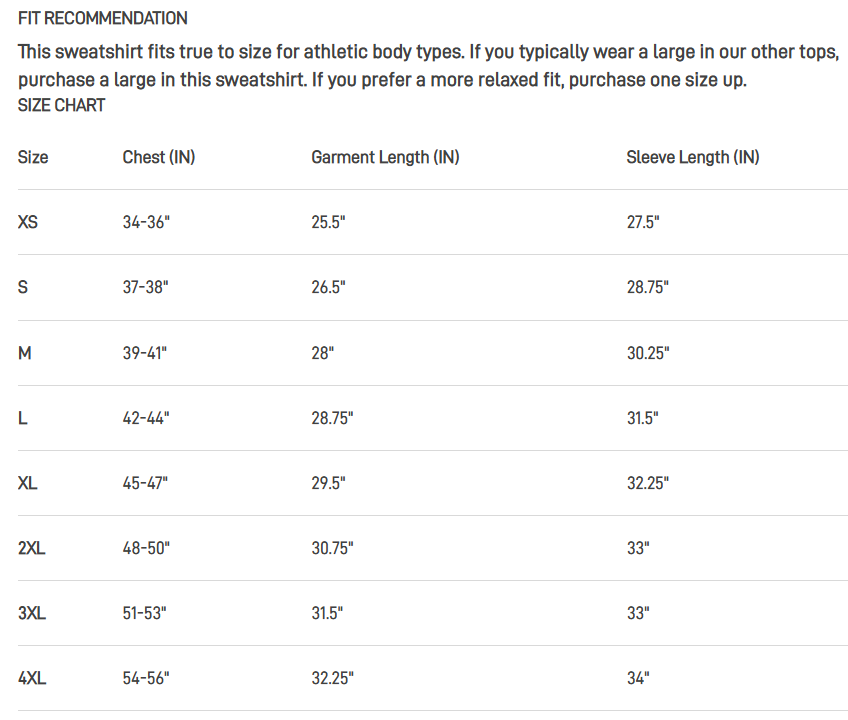Click the 42-44" chest measurement cell
The height and width of the screenshot is (720, 848).
[x=146, y=418]
